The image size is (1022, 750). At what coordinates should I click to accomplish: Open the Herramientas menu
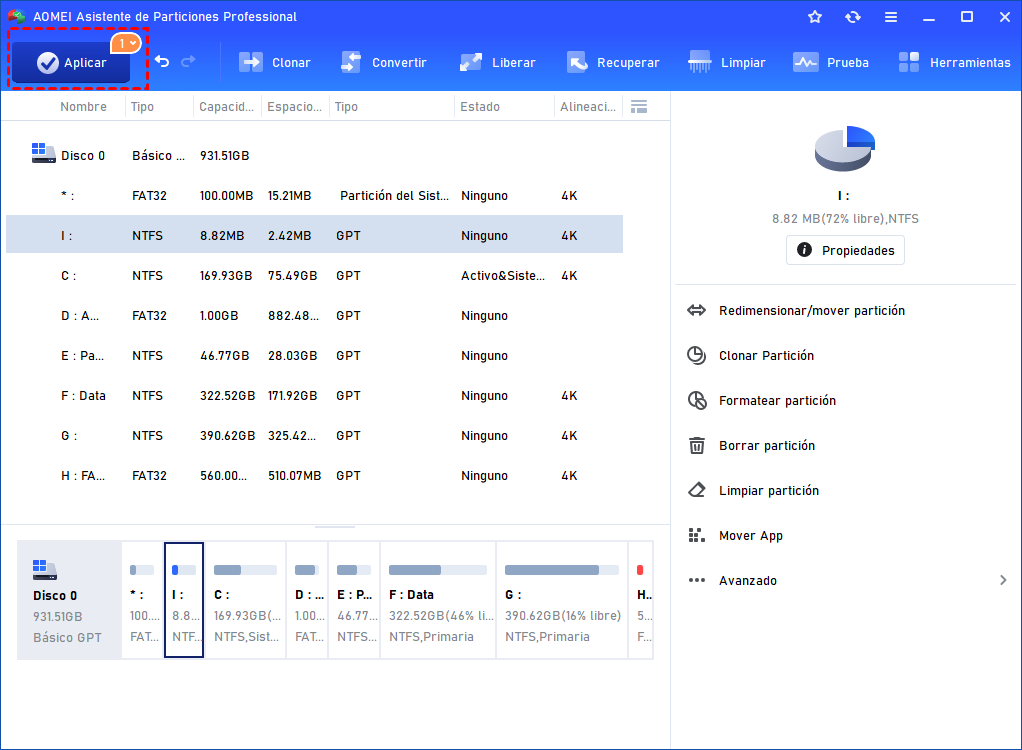click(954, 62)
